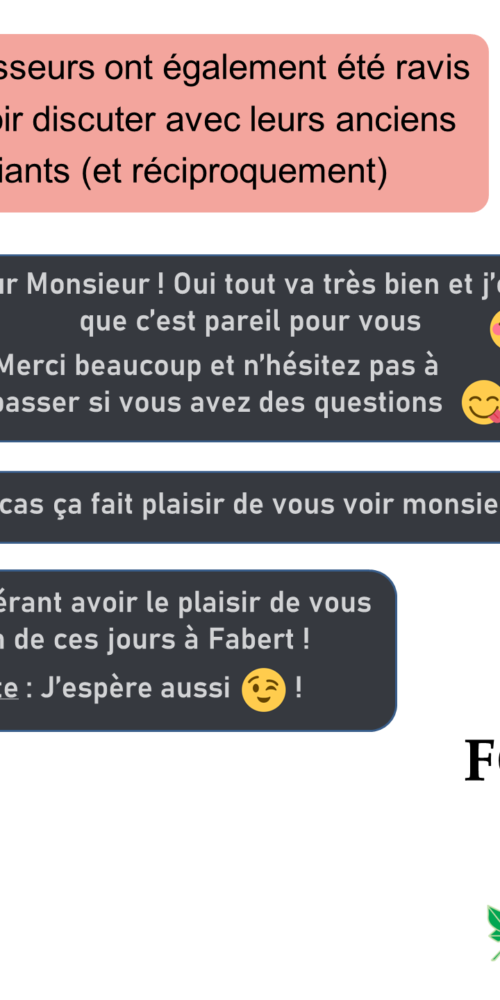Select the pink 'également été ravis' text box
This screenshot has width=500, height=1000.
pyautogui.click(x=244, y=123)
